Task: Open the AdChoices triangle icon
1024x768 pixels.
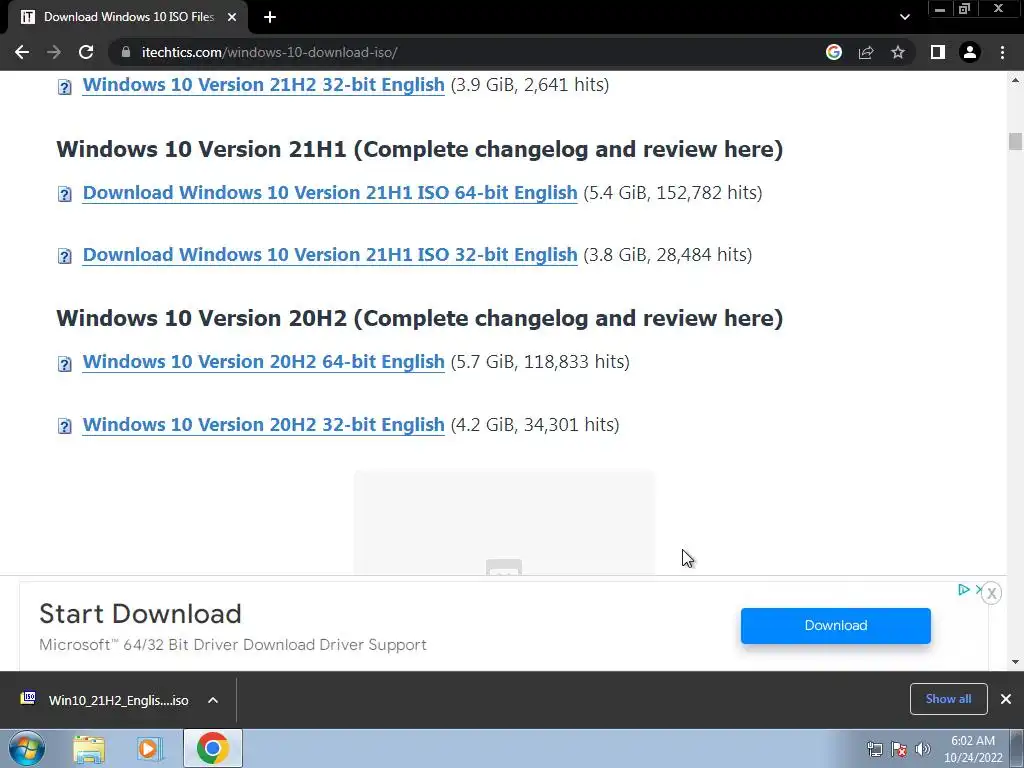Action: click(963, 590)
